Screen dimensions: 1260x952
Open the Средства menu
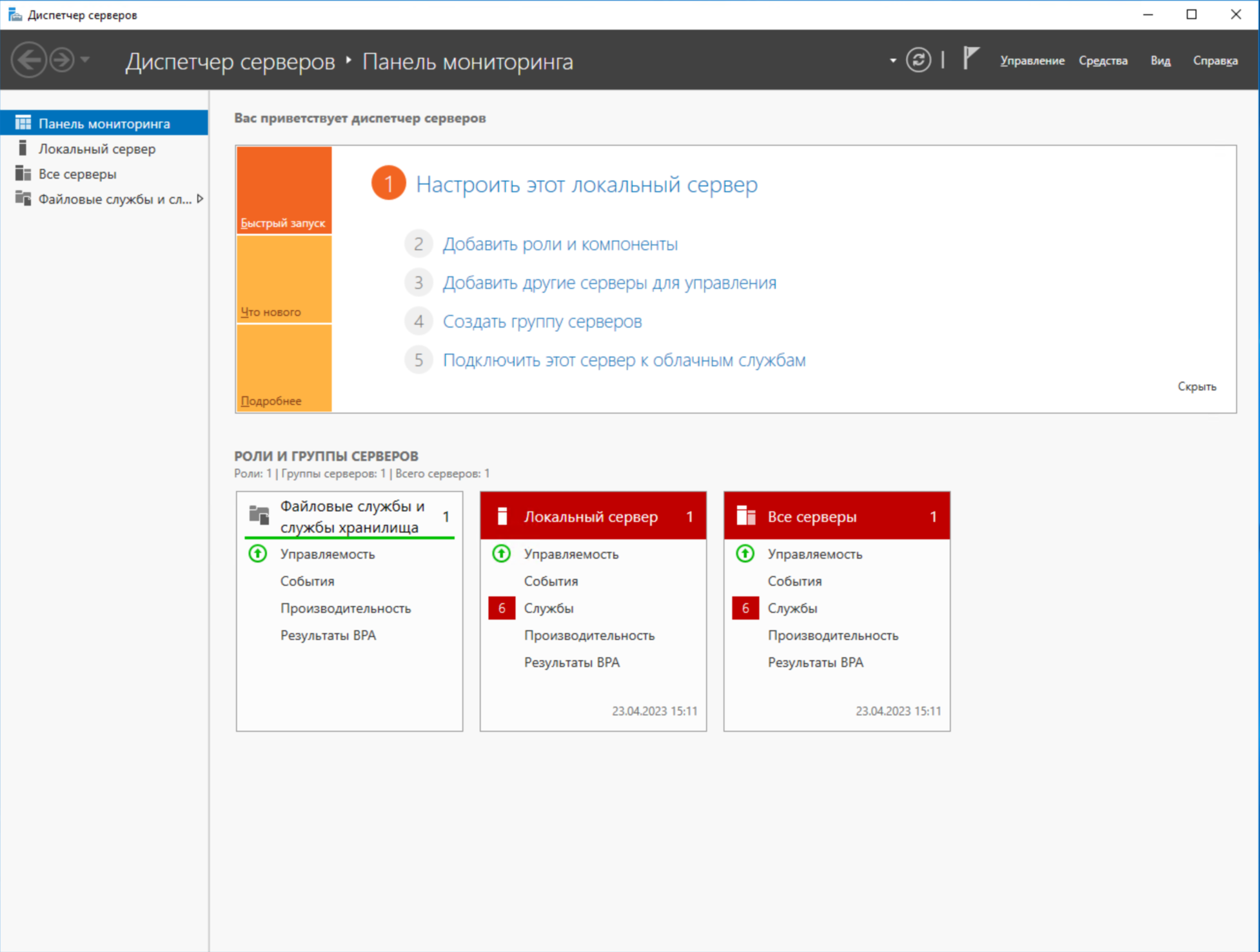pos(1103,61)
